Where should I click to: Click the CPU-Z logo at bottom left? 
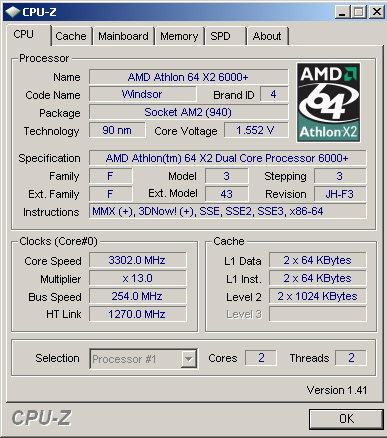click(x=42, y=418)
